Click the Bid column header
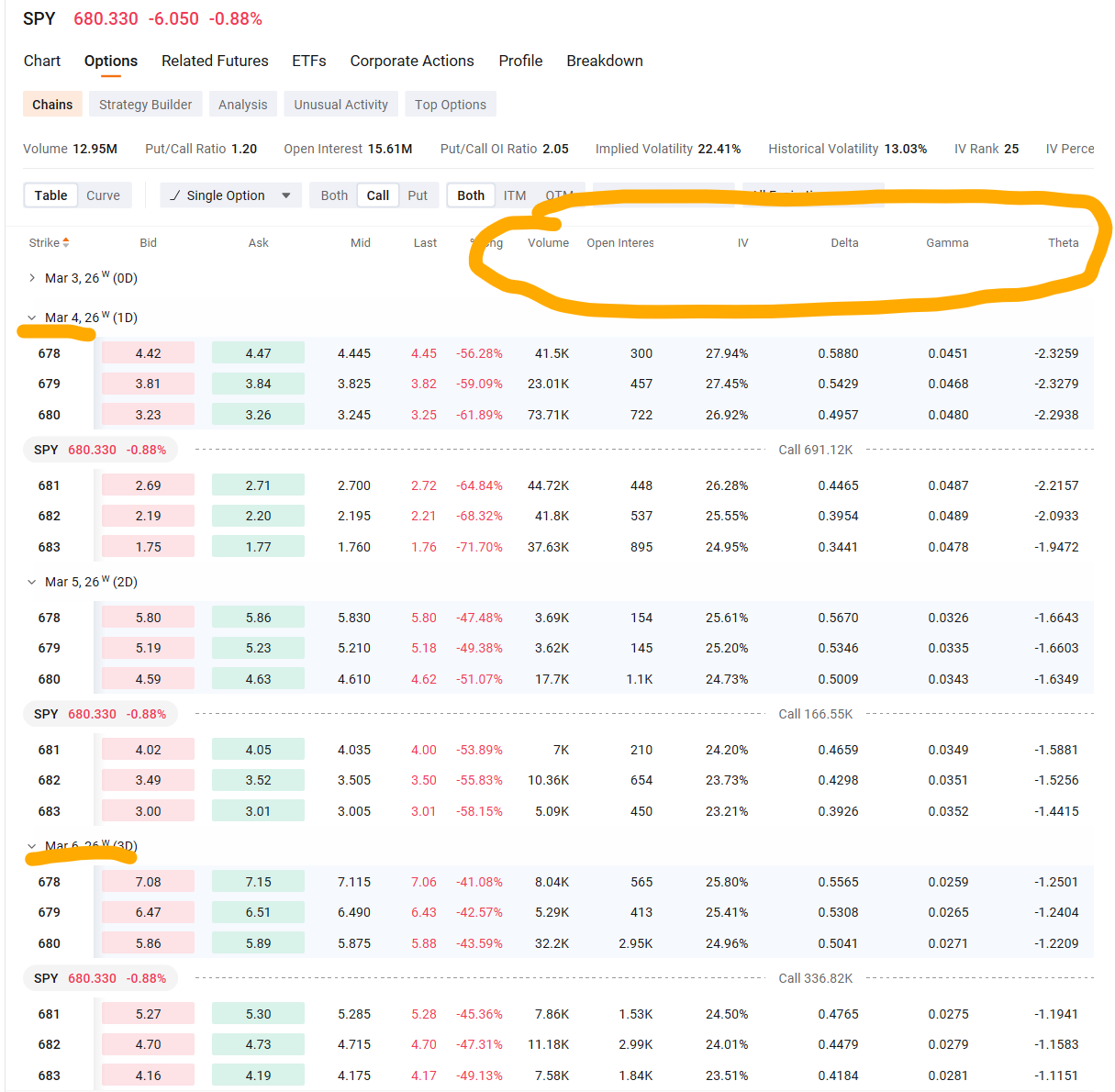 (148, 243)
